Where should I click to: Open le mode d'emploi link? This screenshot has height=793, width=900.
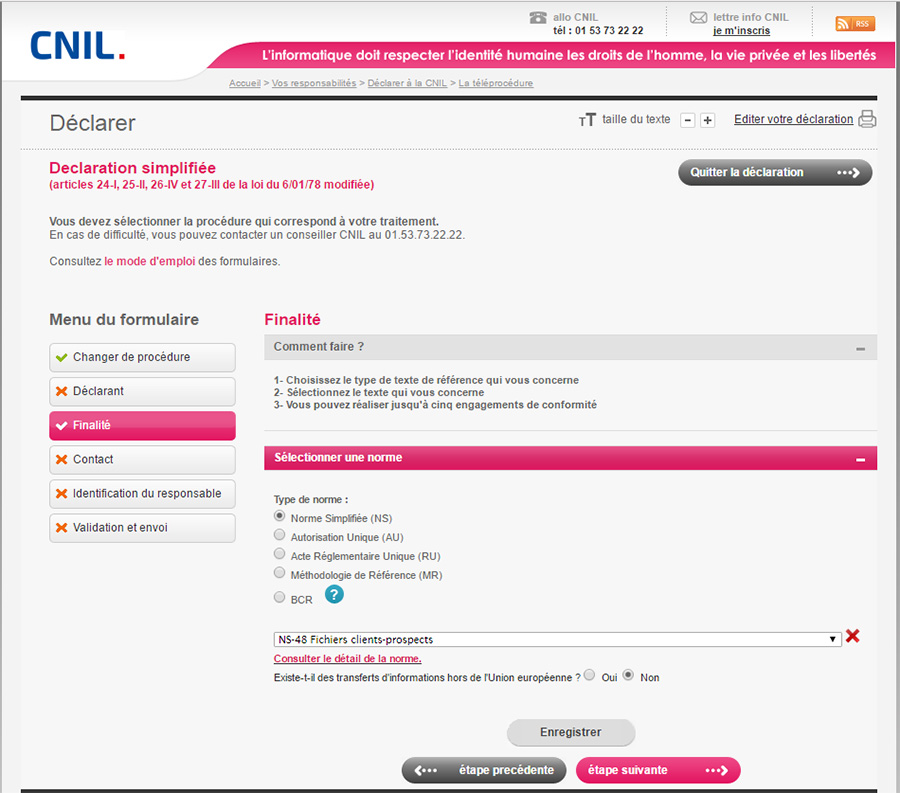coord(150,262)
